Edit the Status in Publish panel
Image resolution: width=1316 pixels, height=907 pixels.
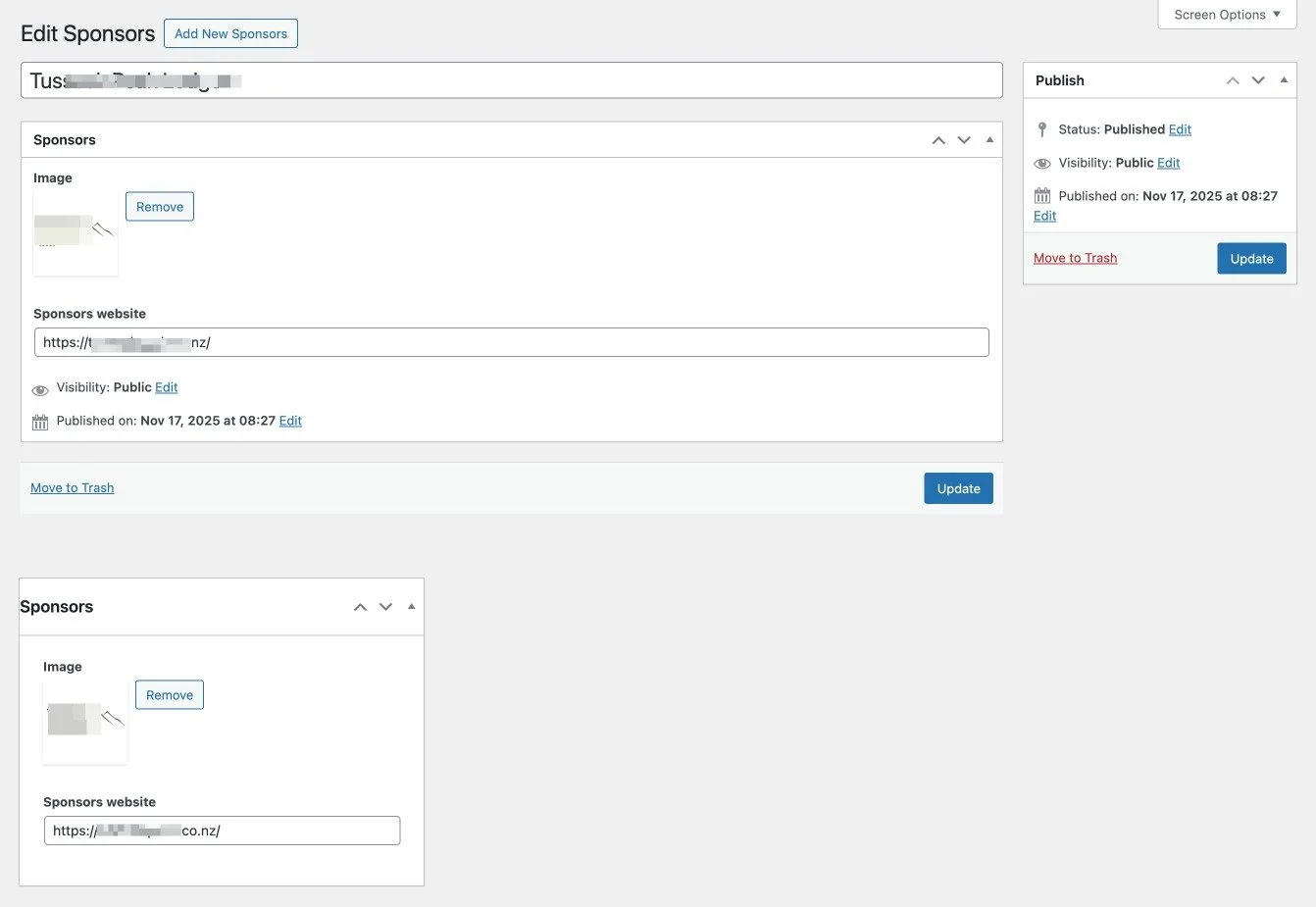1180,129
